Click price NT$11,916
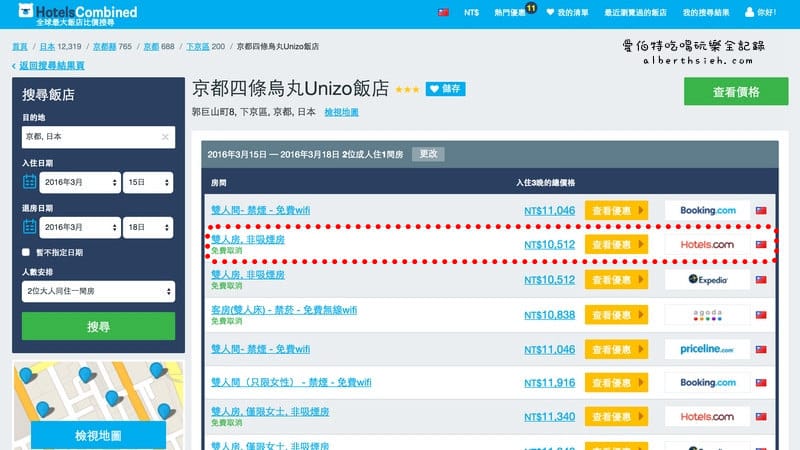This screenshot has width=800, height=450. click(549, 383)
